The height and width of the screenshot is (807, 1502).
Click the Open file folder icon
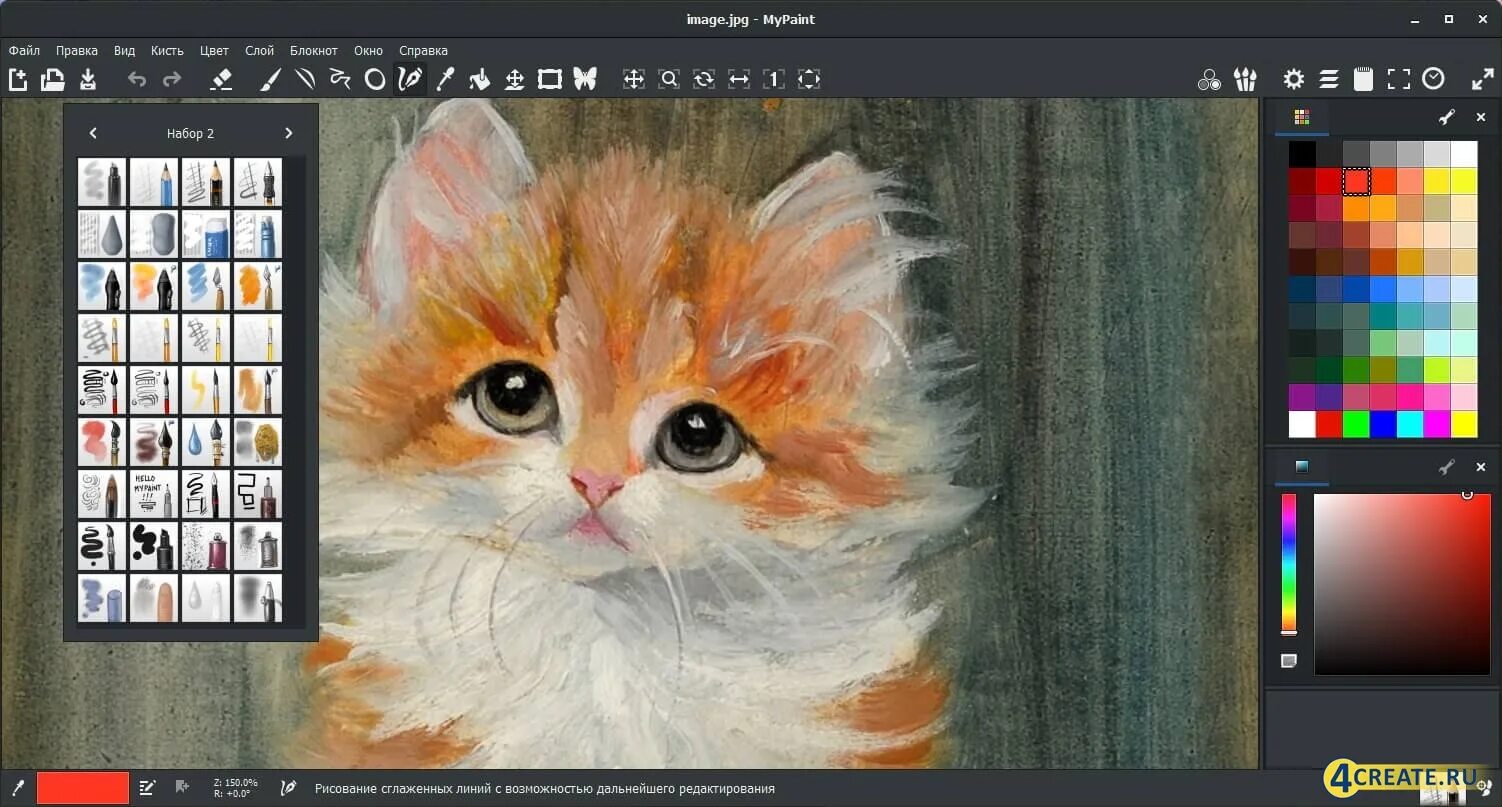[52, 79]
